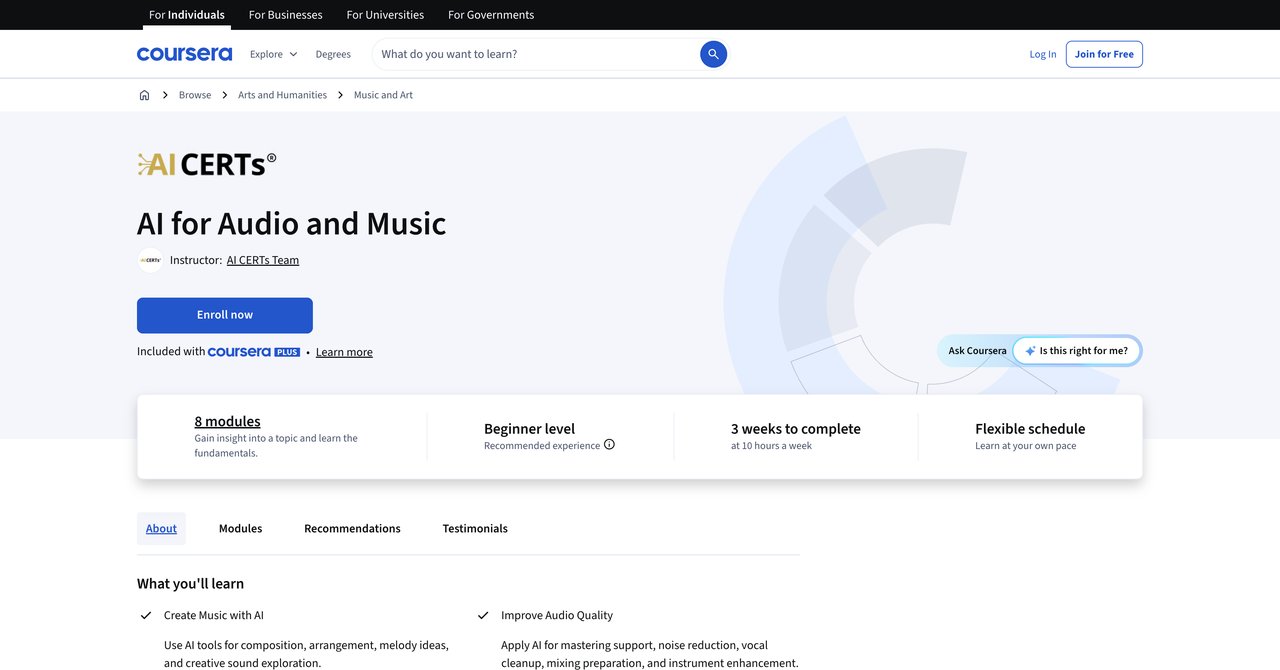Open the 8 modules link
Image resolution: width=1280 pixels, height=670 pixels.
tap(227, 421)
